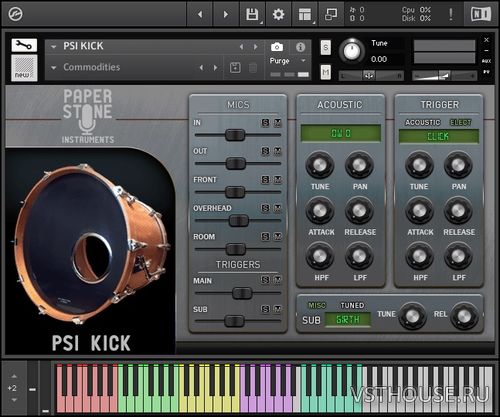
Task: Select next PSI KICK instrument arrow
Action: (x=255, y=47)
